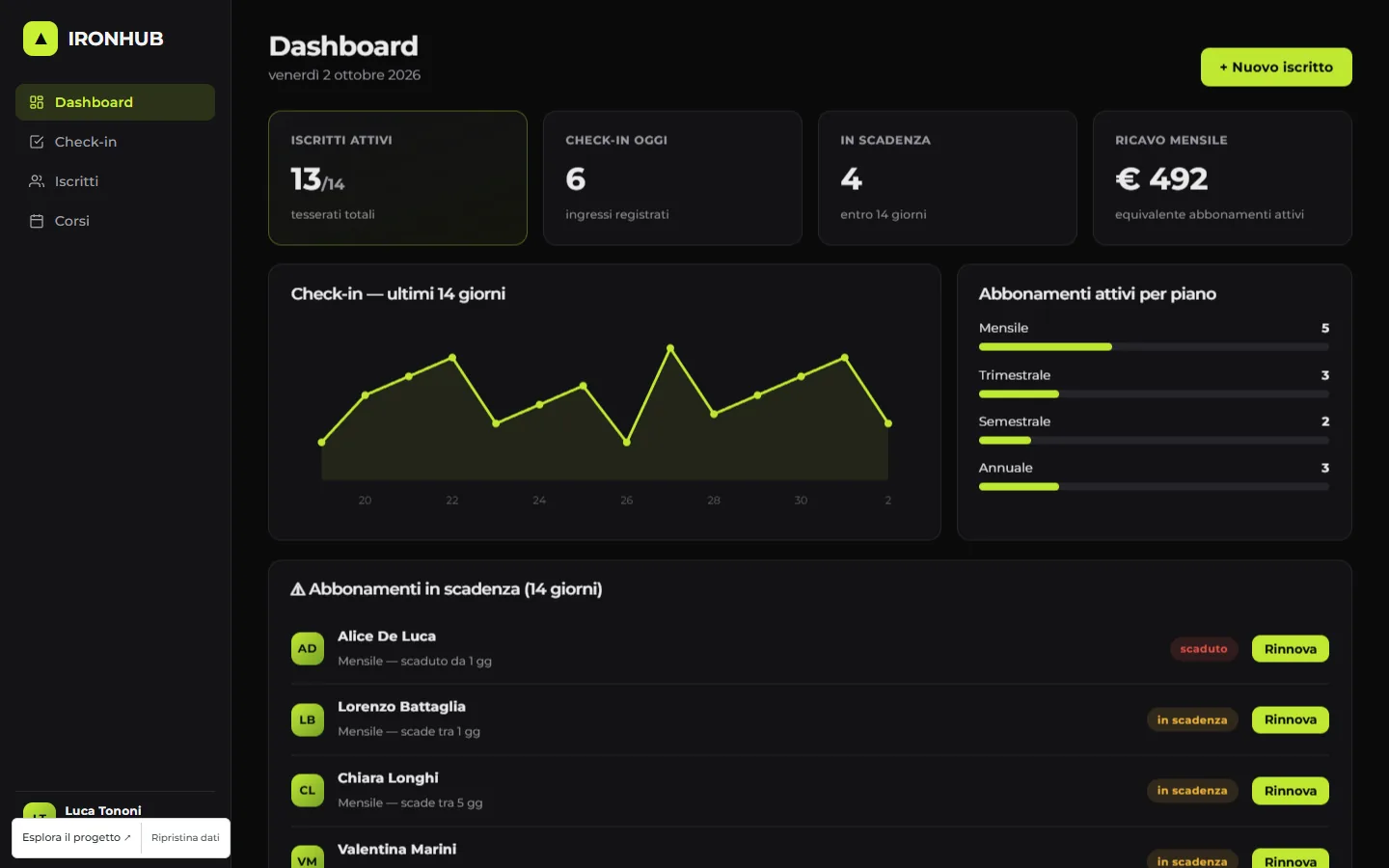The image size is (1389, 868).
Task: Select the In scadenza stat card
Action: click(947, 177)
